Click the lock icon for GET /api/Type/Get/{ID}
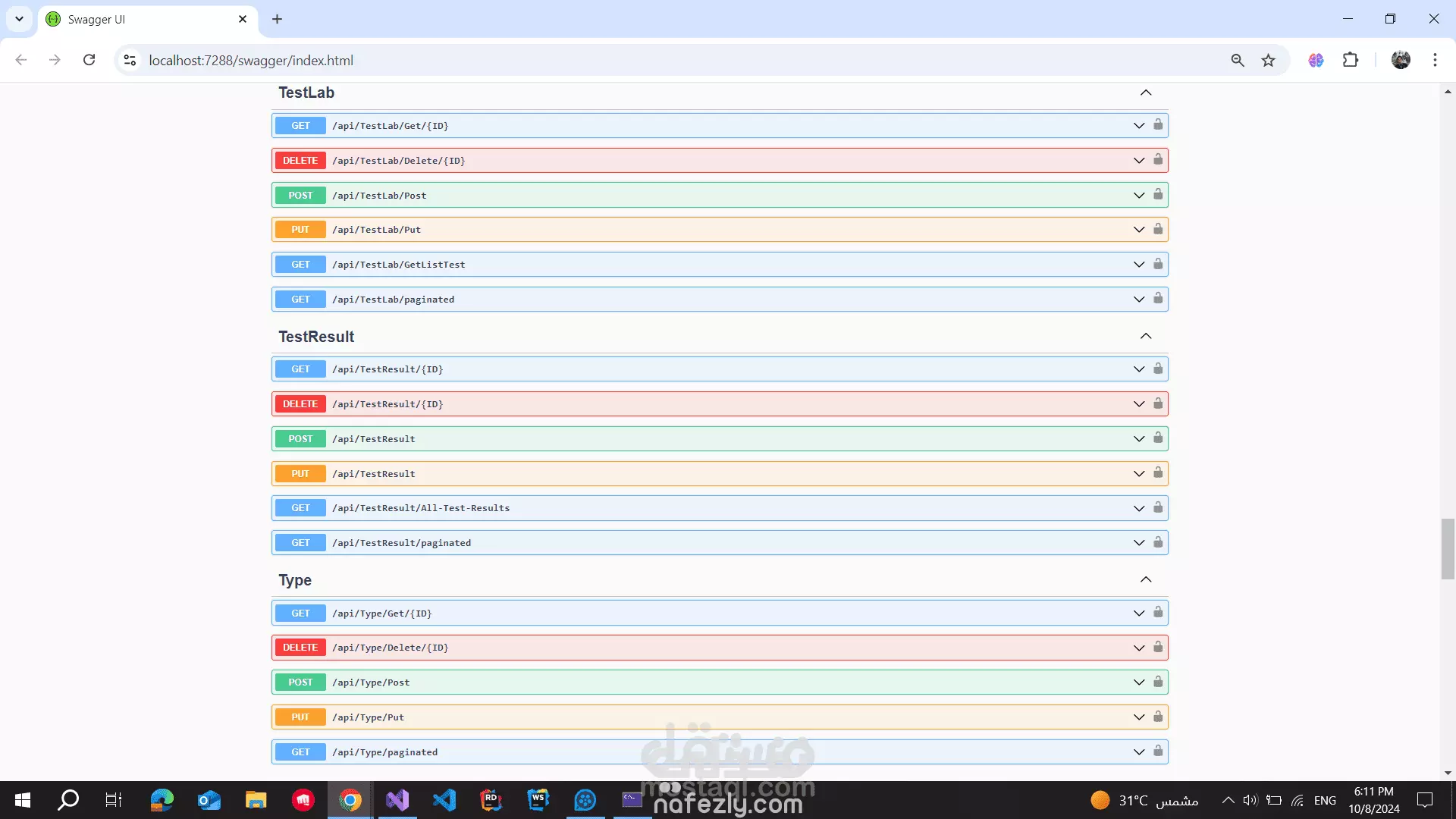The width and height of the screenshot is (1456, 819). click(1158, 612)
